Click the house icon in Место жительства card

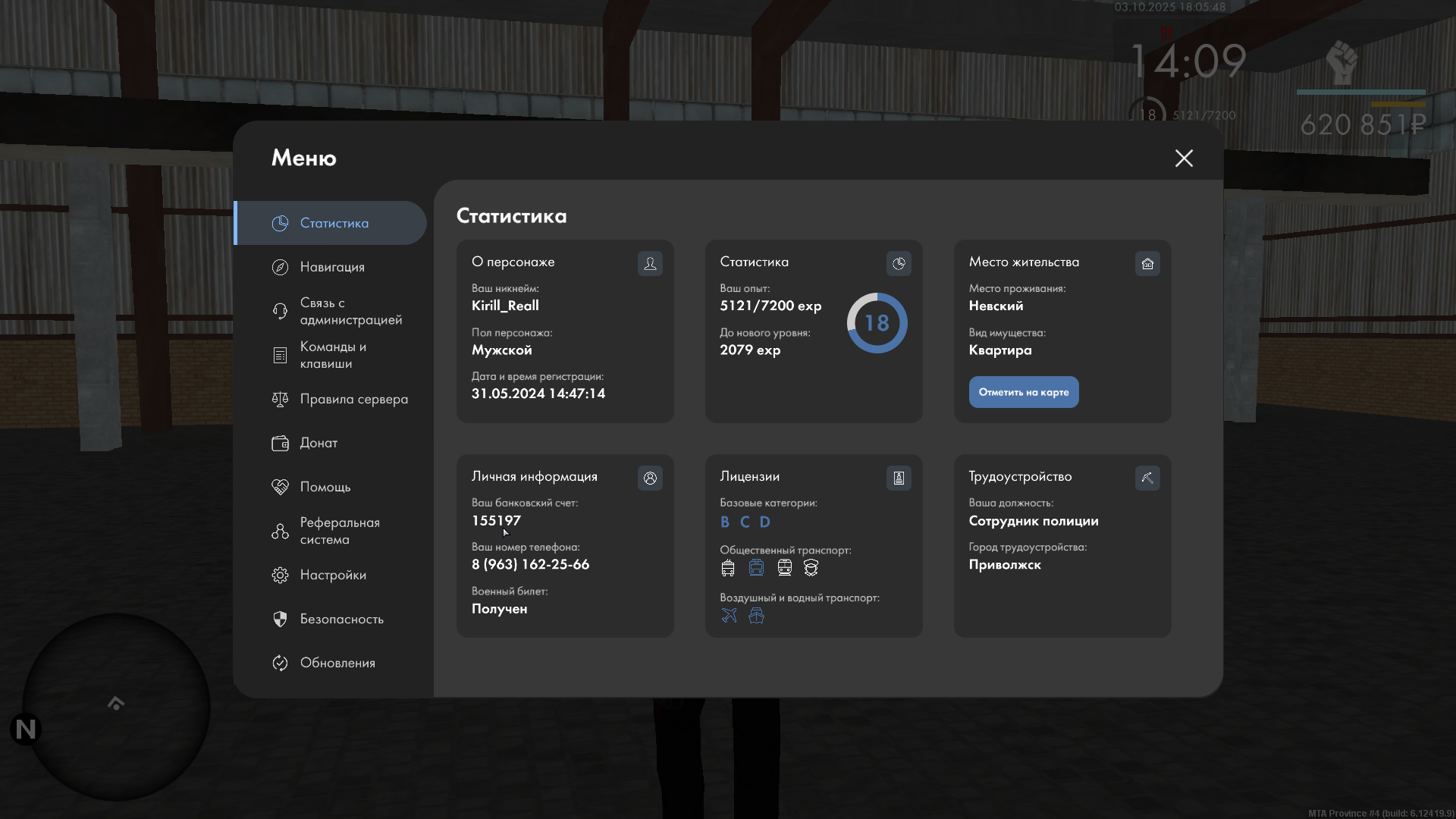(x=1147, y=263)
